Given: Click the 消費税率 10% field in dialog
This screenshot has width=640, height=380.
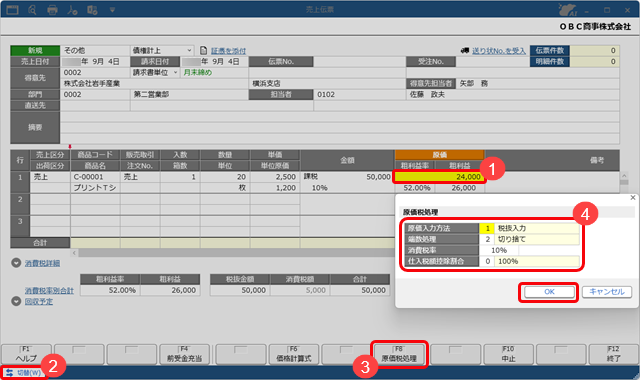Looking at the screenshot, I should (499, 250).
